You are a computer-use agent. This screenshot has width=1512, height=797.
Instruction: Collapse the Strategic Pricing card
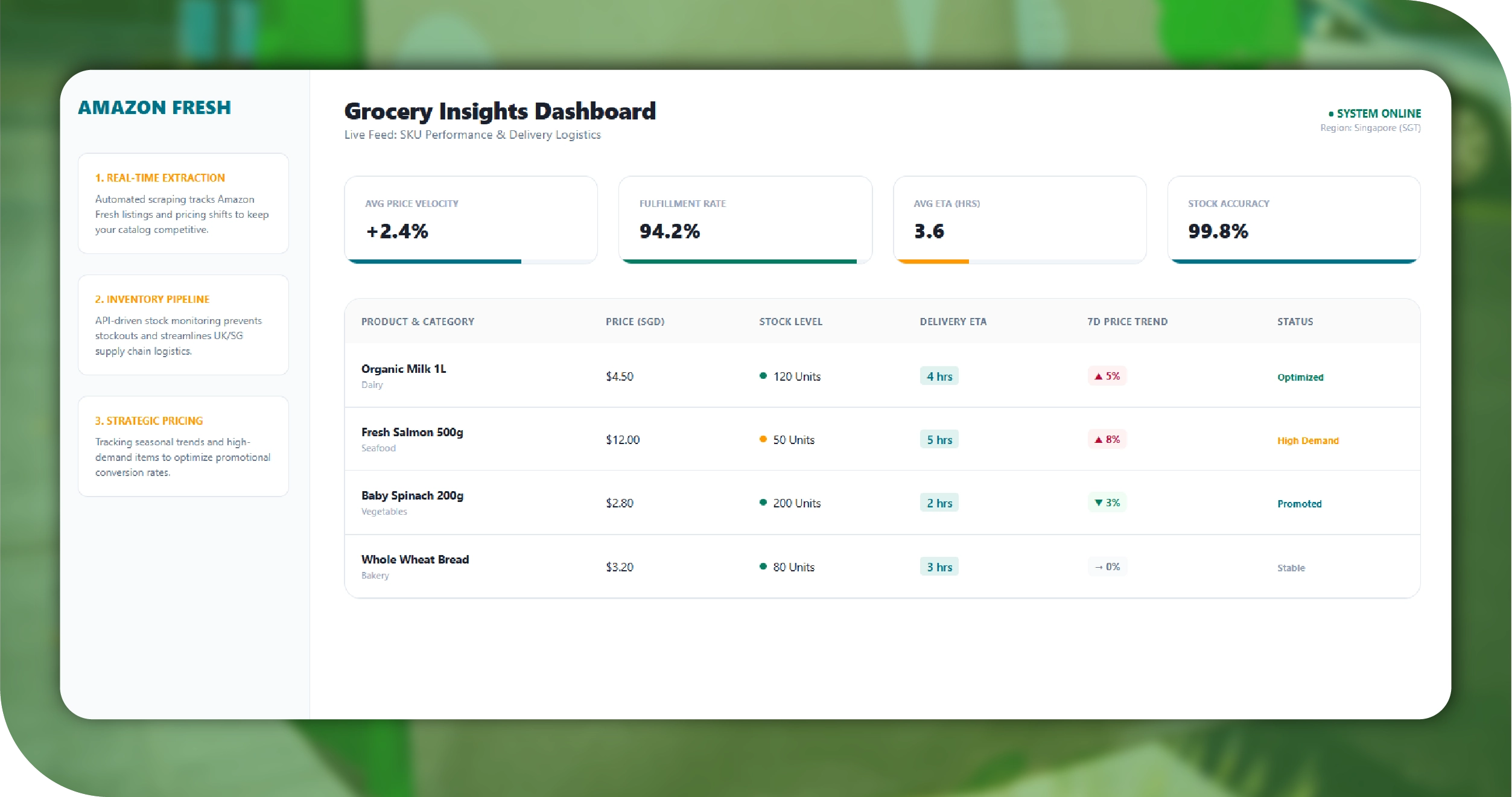[x=183, y=446]
